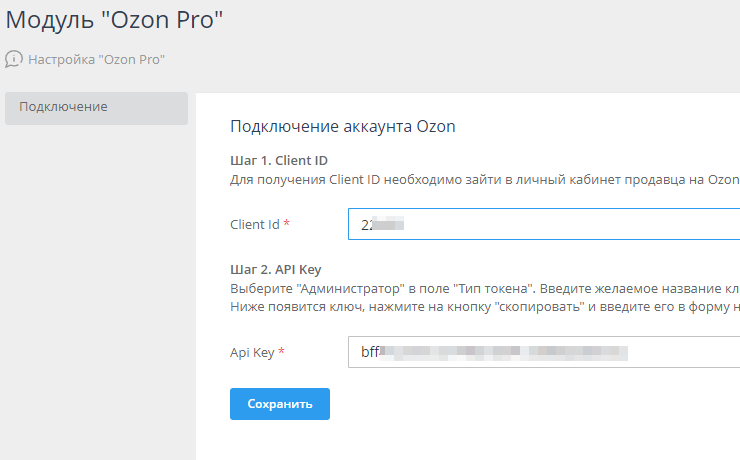Click the empty sidebar area below Подключение

click(x=96, y=290)
